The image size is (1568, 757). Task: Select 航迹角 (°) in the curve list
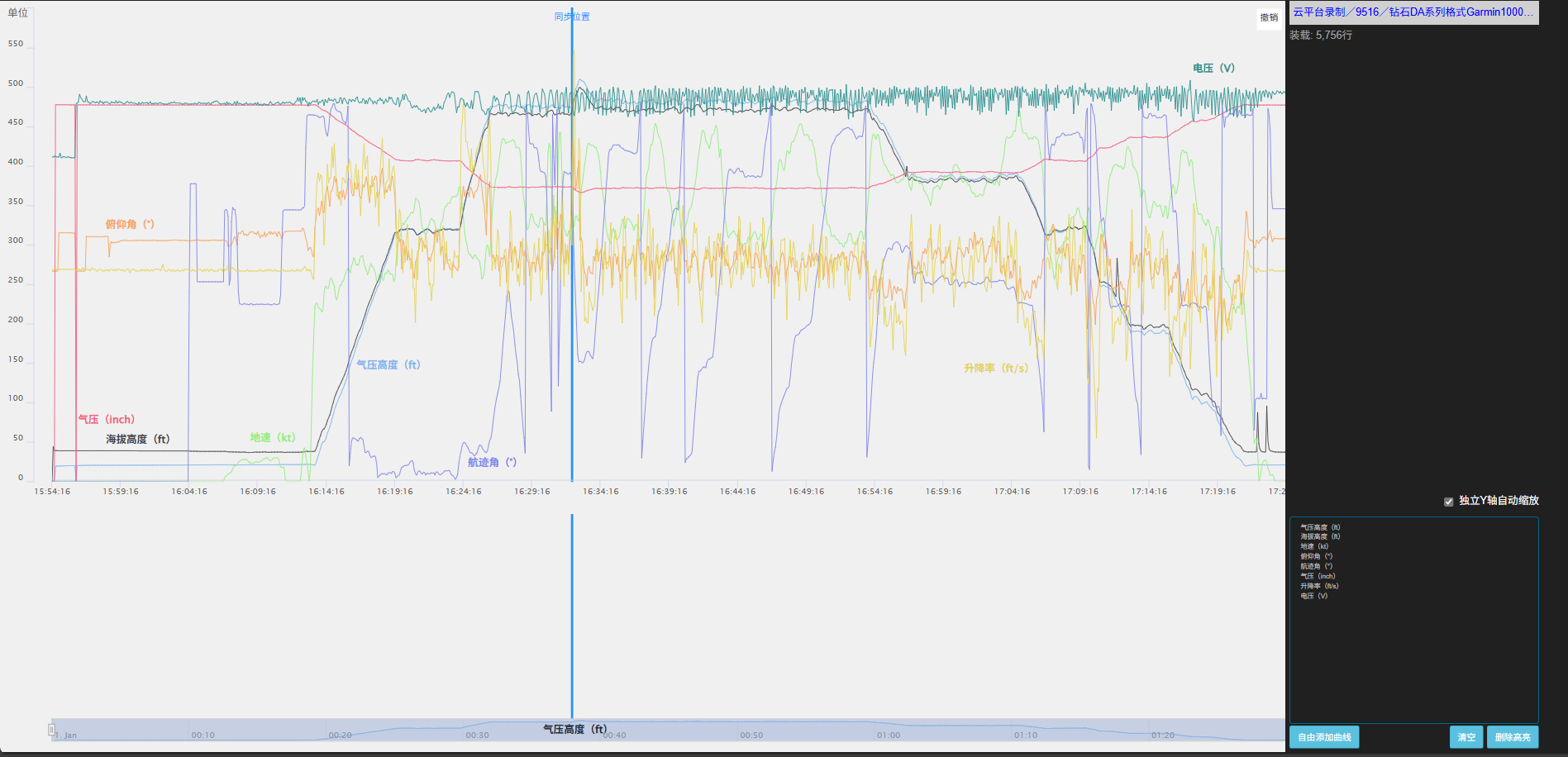tap(1316, 566)
